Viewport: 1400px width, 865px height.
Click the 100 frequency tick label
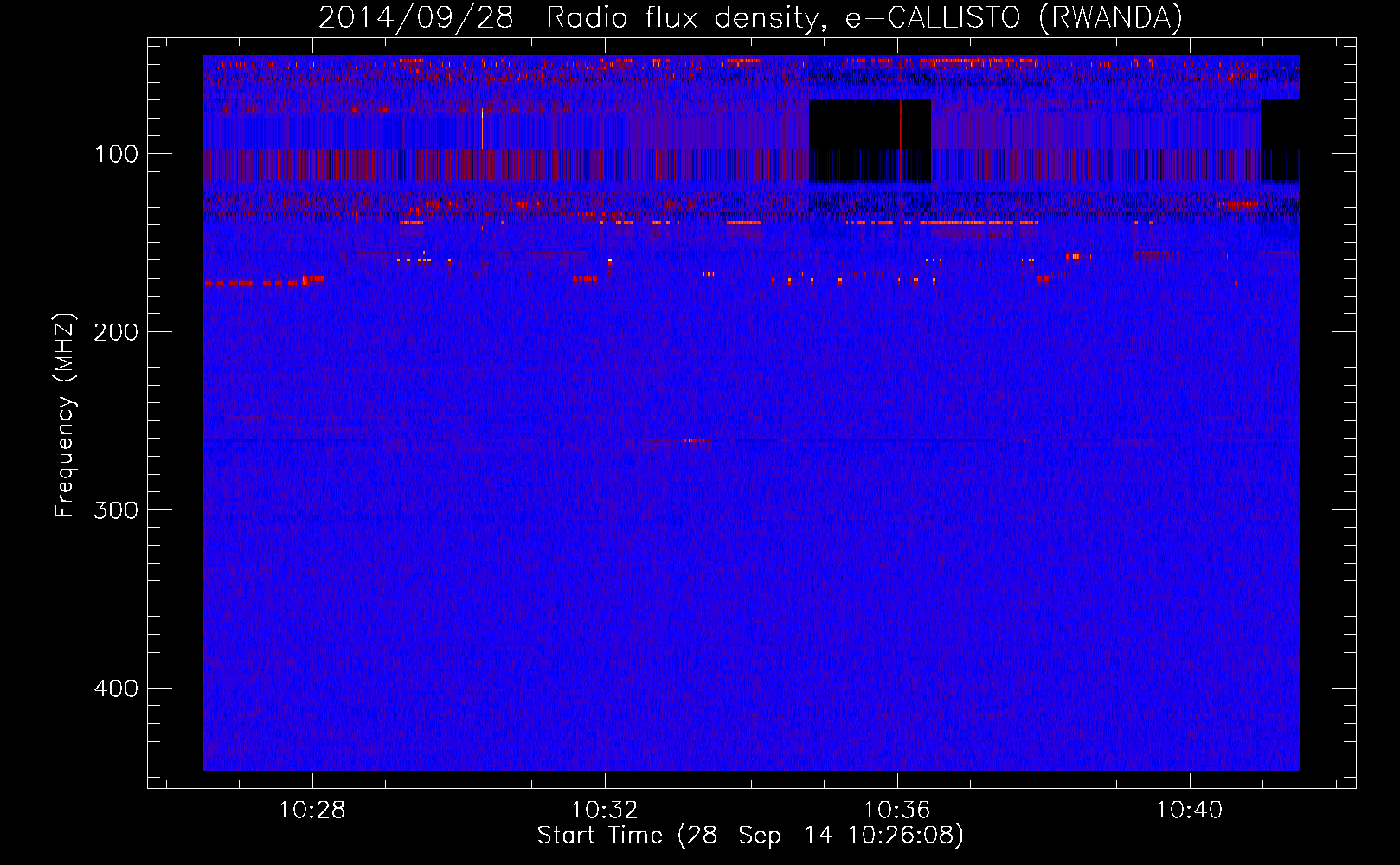(117, 154)
